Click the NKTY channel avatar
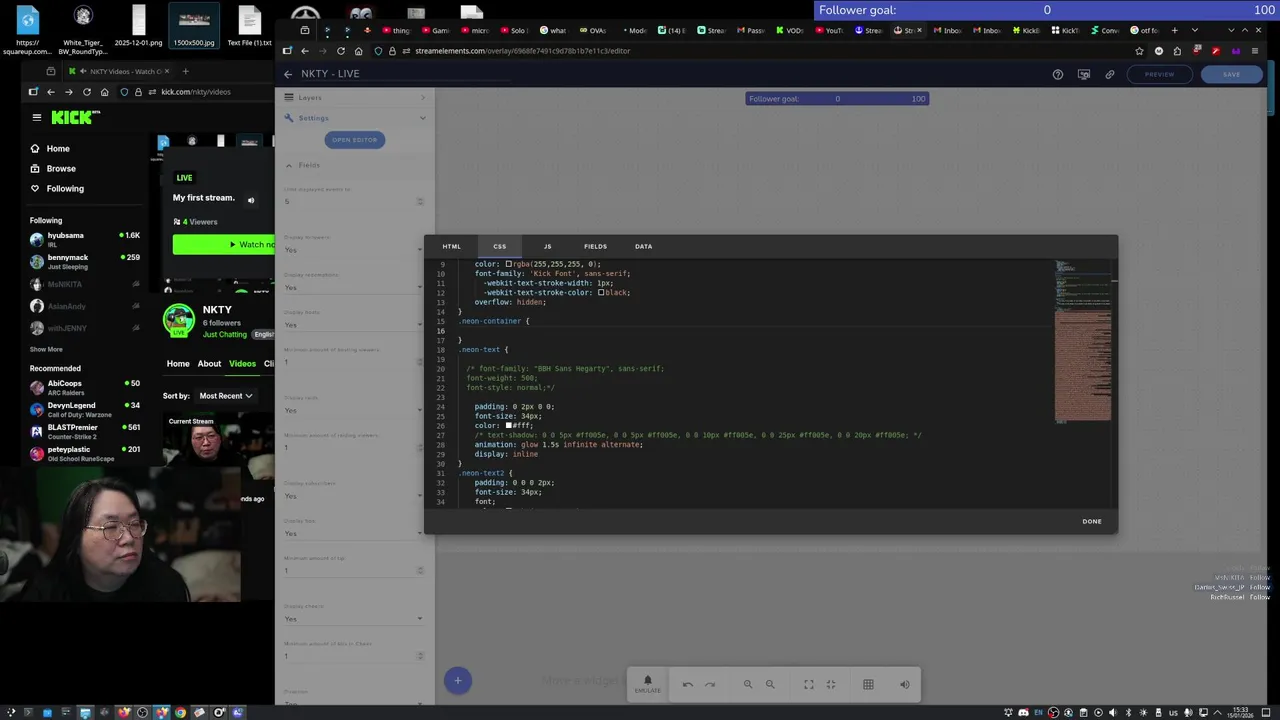 (179, 319)
